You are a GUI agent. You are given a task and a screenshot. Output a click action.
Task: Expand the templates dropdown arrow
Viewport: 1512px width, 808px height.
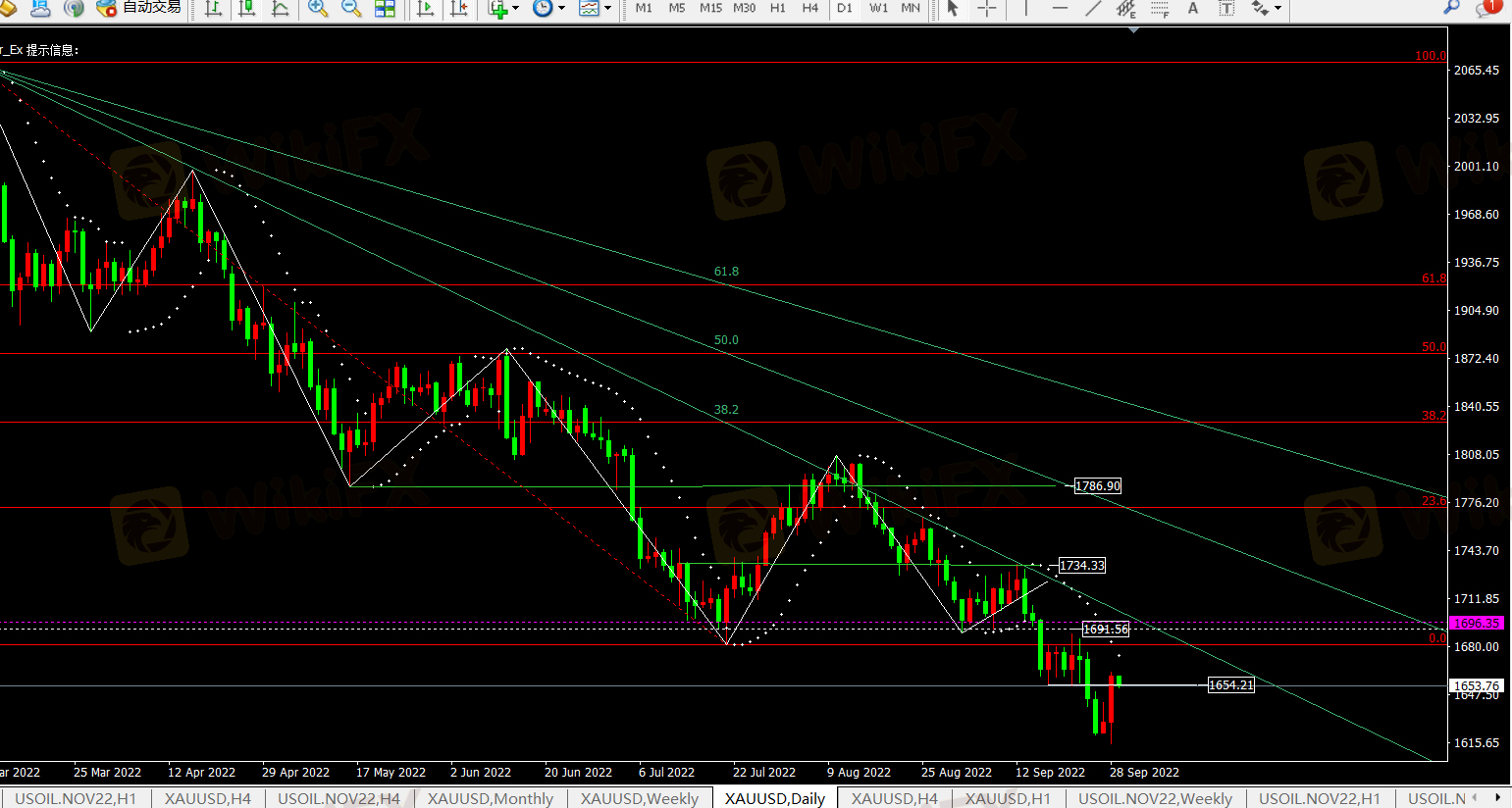tap(607, 8)
